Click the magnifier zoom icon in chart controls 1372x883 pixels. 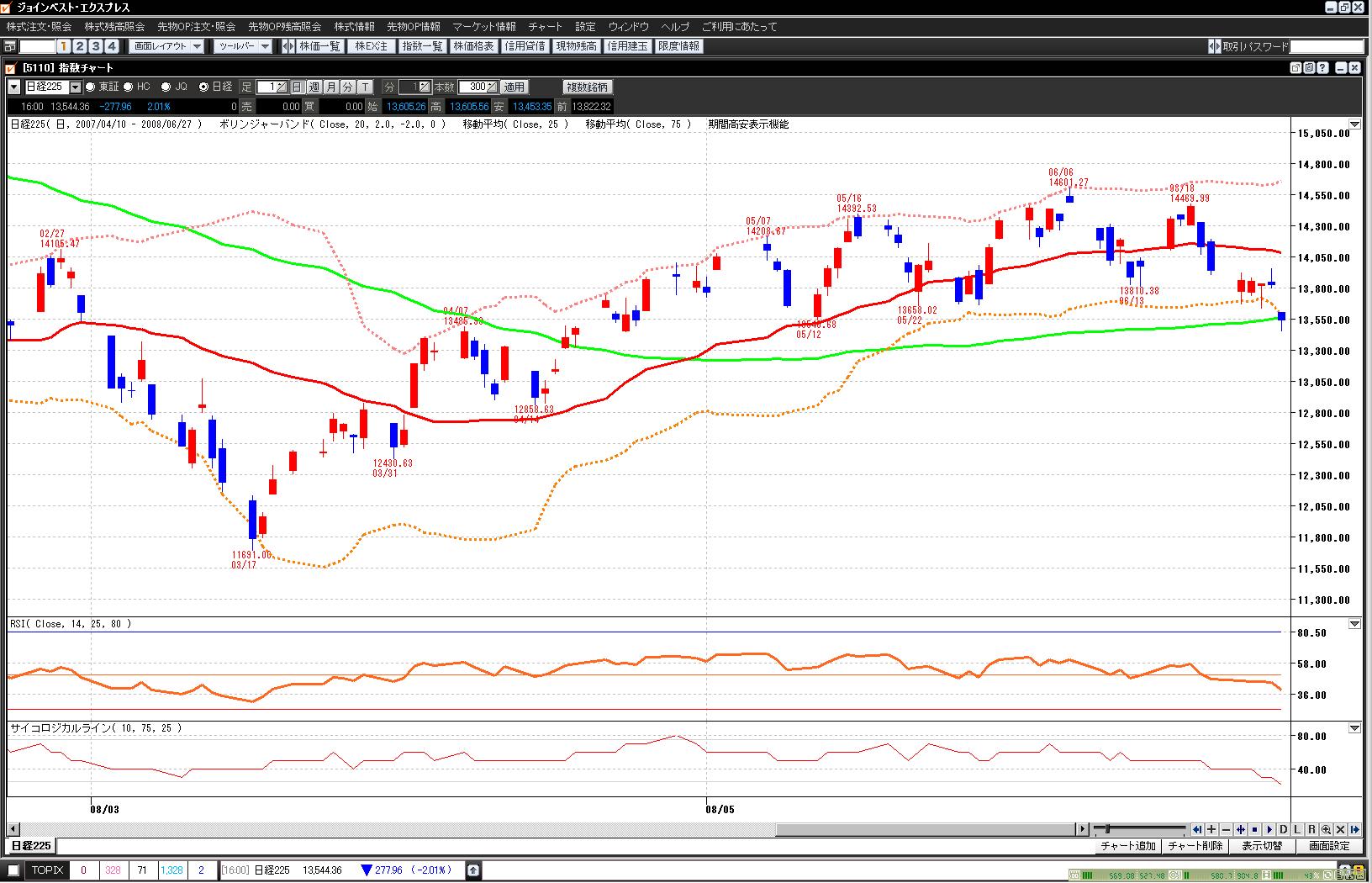coord(1326,829)
